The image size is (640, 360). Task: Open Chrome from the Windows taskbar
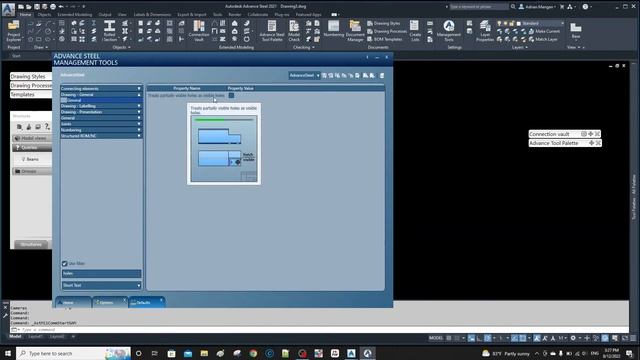click(253, 353)
